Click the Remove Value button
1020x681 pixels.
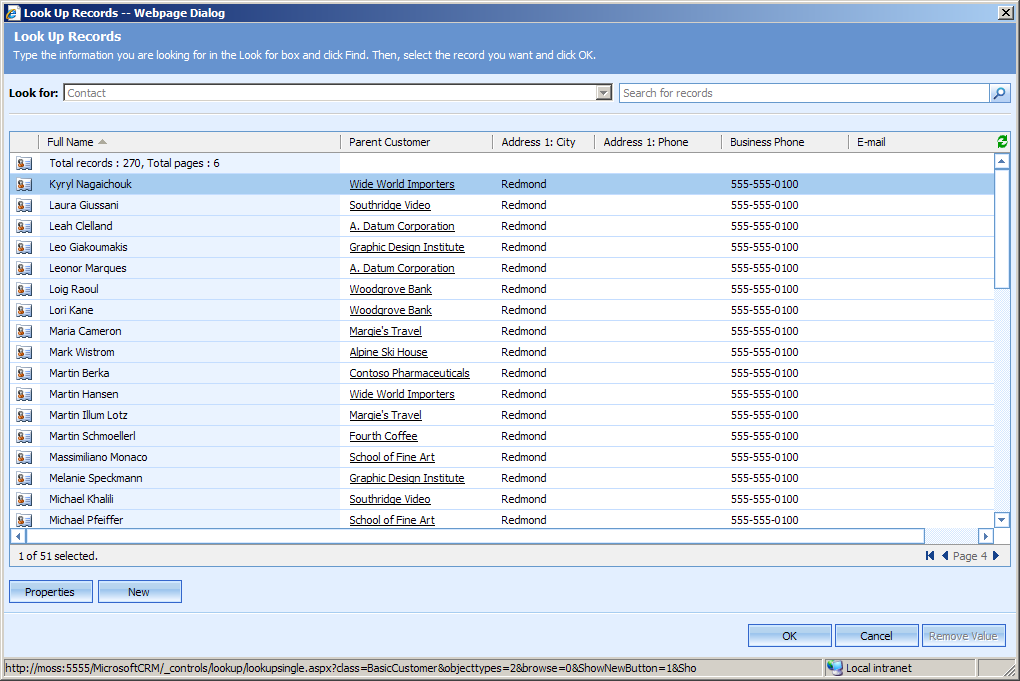click(963, 635)
